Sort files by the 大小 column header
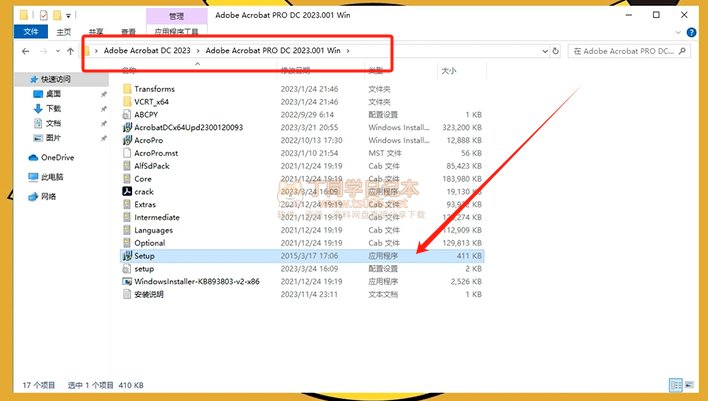This screenshot has width=708, height=401. coord(449,70)
